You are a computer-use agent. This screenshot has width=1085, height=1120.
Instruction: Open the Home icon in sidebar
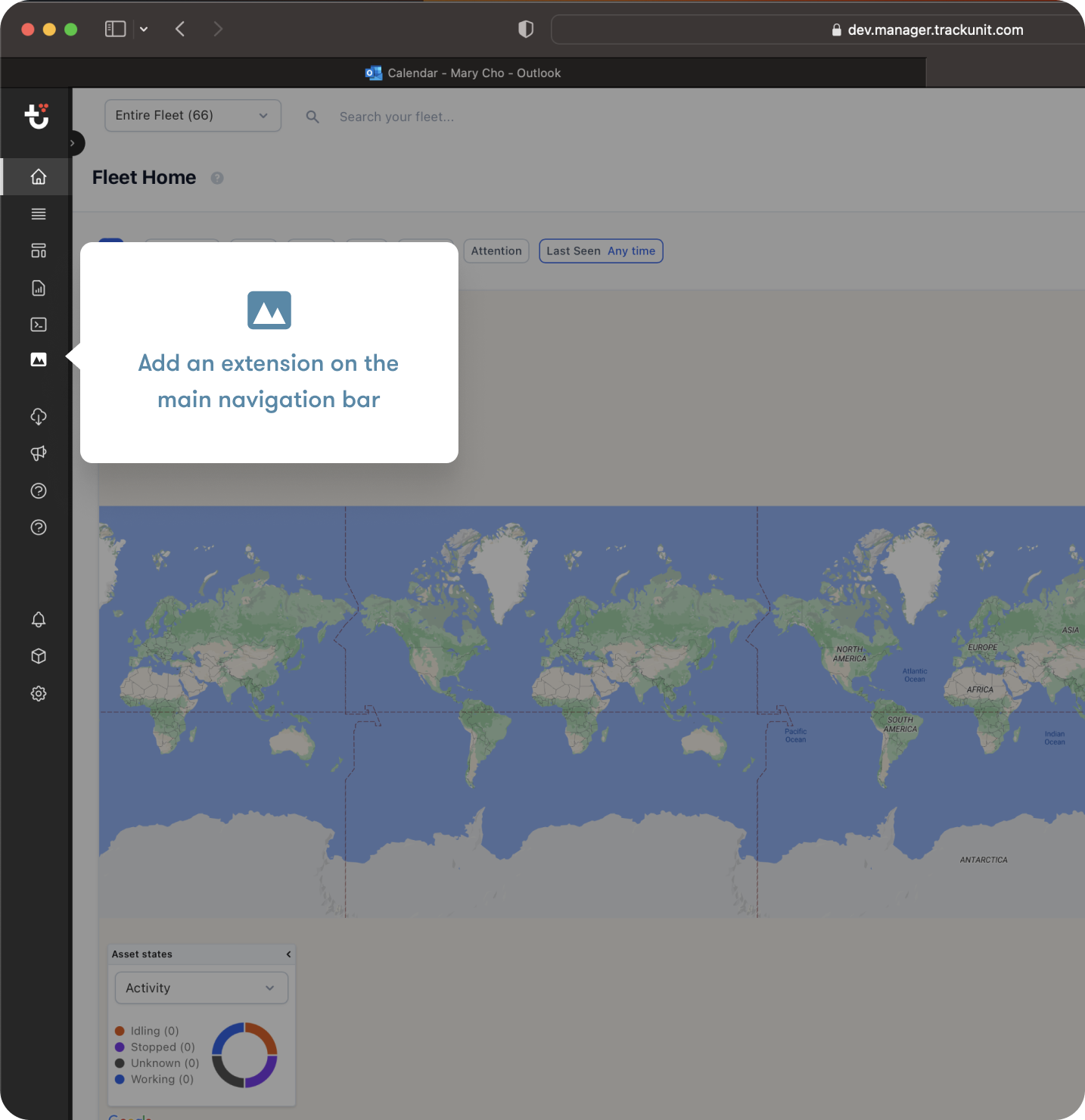click(x=39, y=177)
